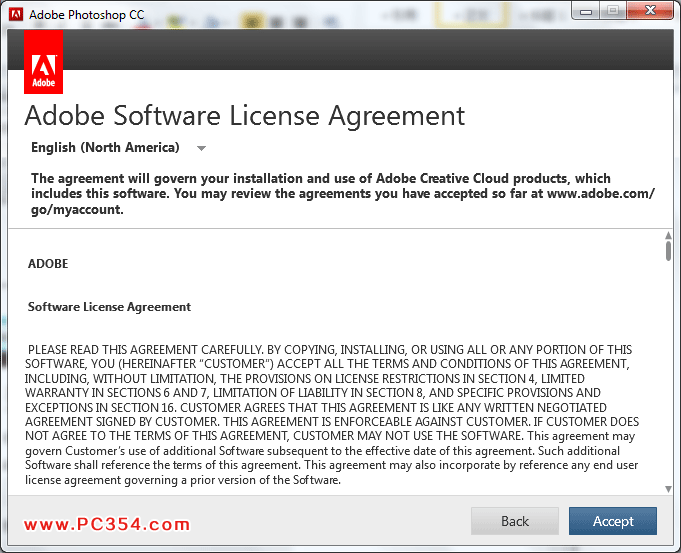
Task: Open the English (North America) language dropdown
Action: pos(106,148)
